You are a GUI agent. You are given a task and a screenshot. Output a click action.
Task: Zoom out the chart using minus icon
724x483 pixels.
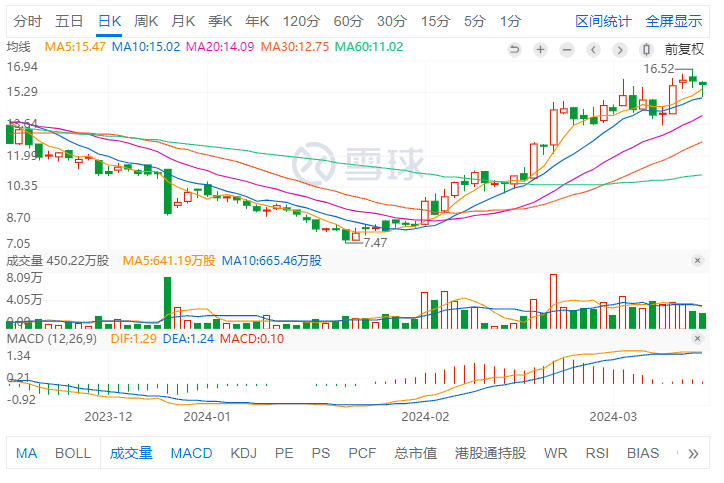click(x=567, y=48)
